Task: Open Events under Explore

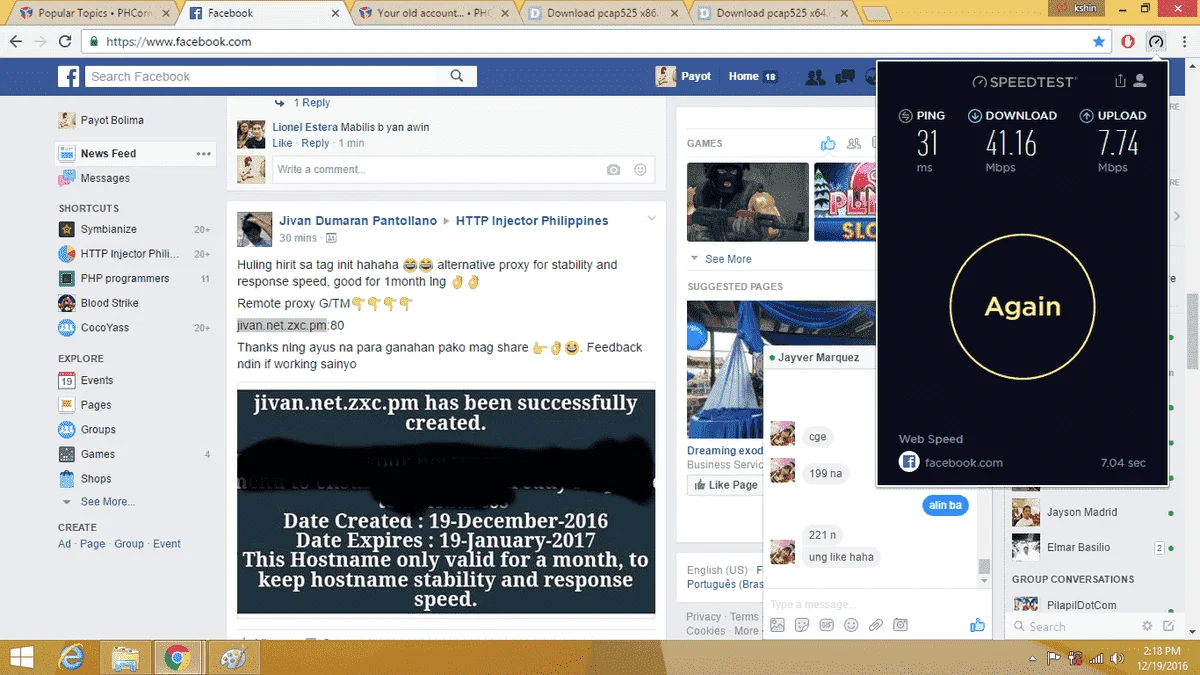Action: pos(96,381)
